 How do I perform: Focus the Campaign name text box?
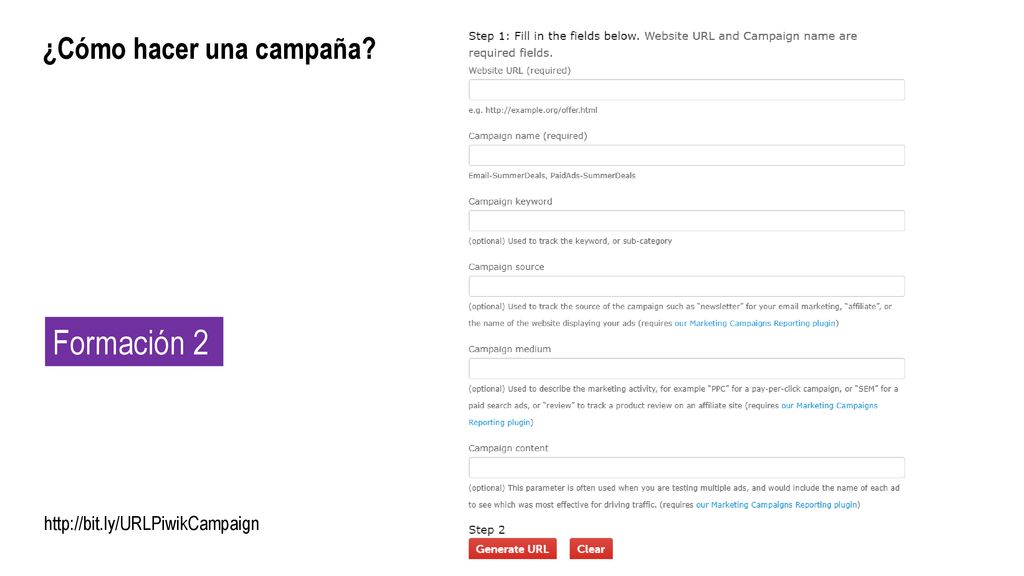[686, 155]
